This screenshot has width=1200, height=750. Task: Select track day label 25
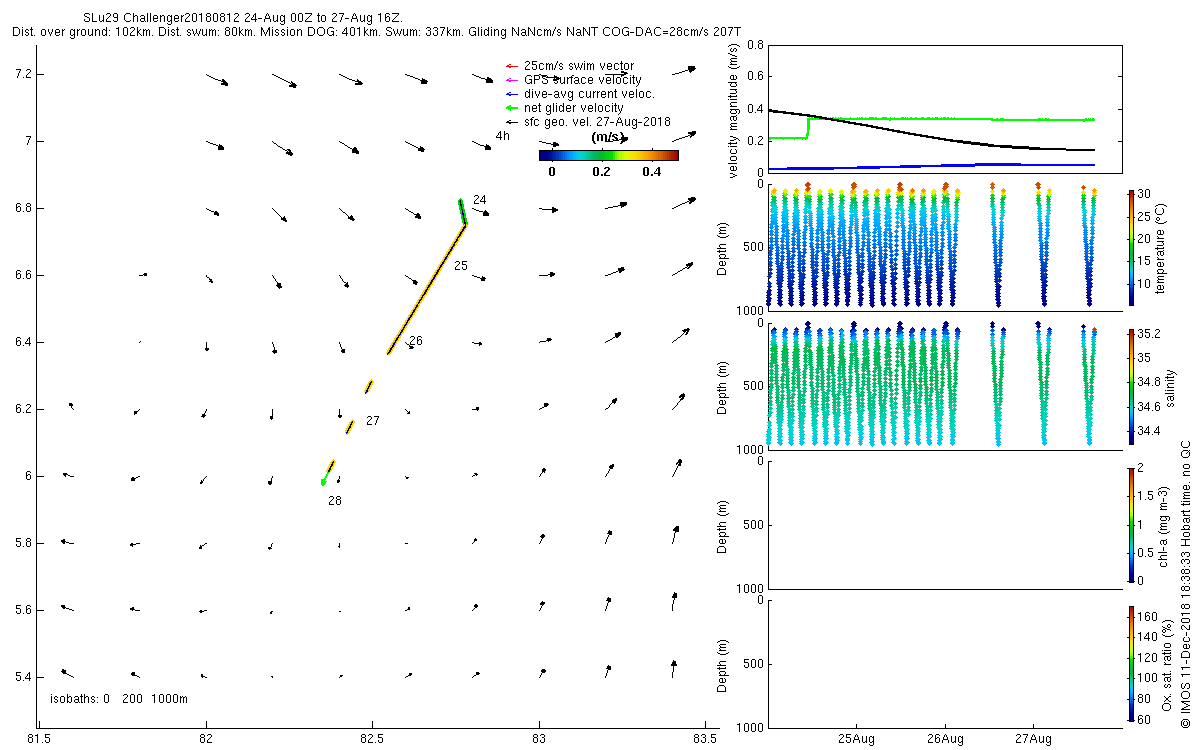pyautogui.click(x=461, y=266)
